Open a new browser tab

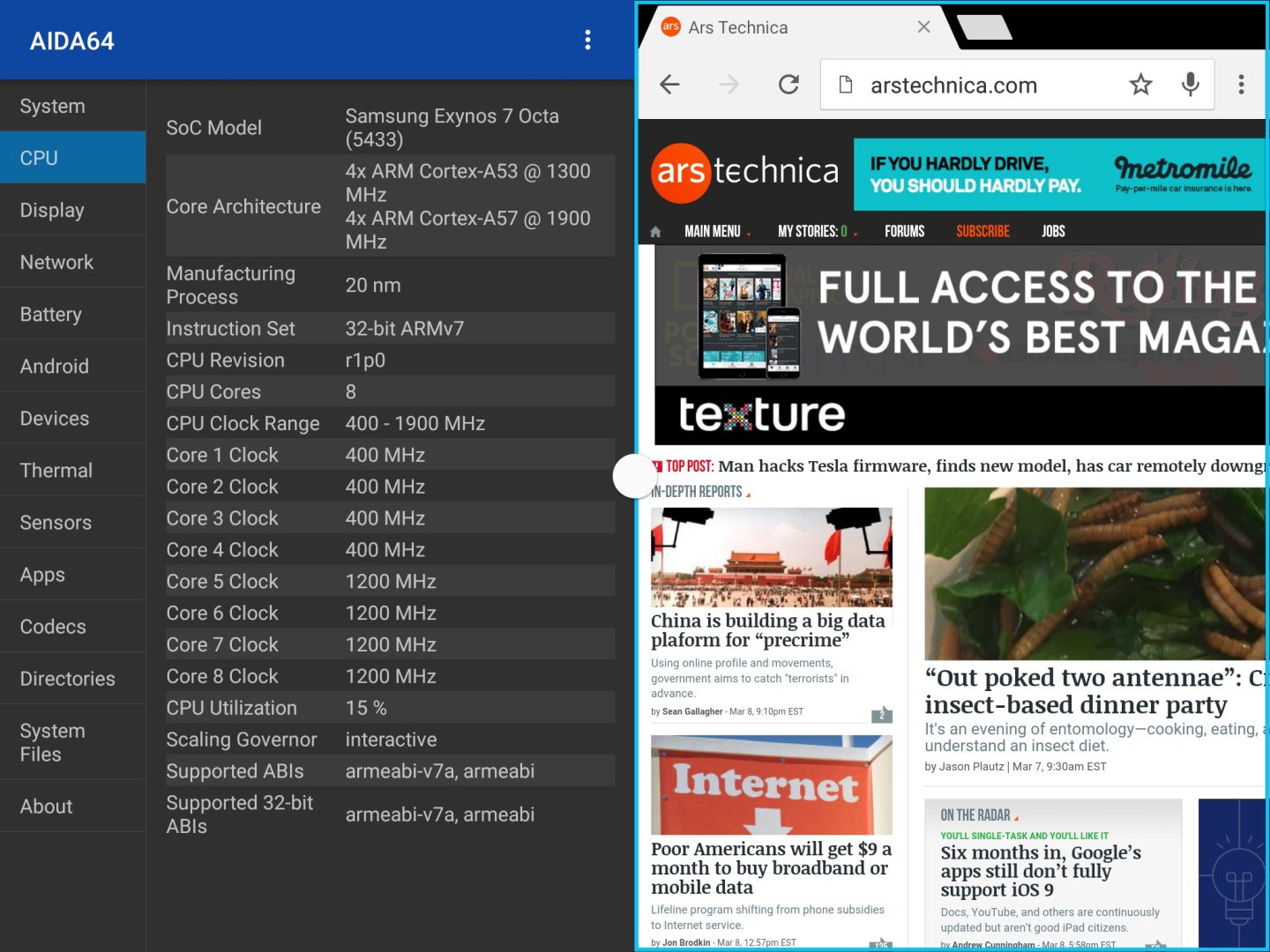[x=984, y=28]
